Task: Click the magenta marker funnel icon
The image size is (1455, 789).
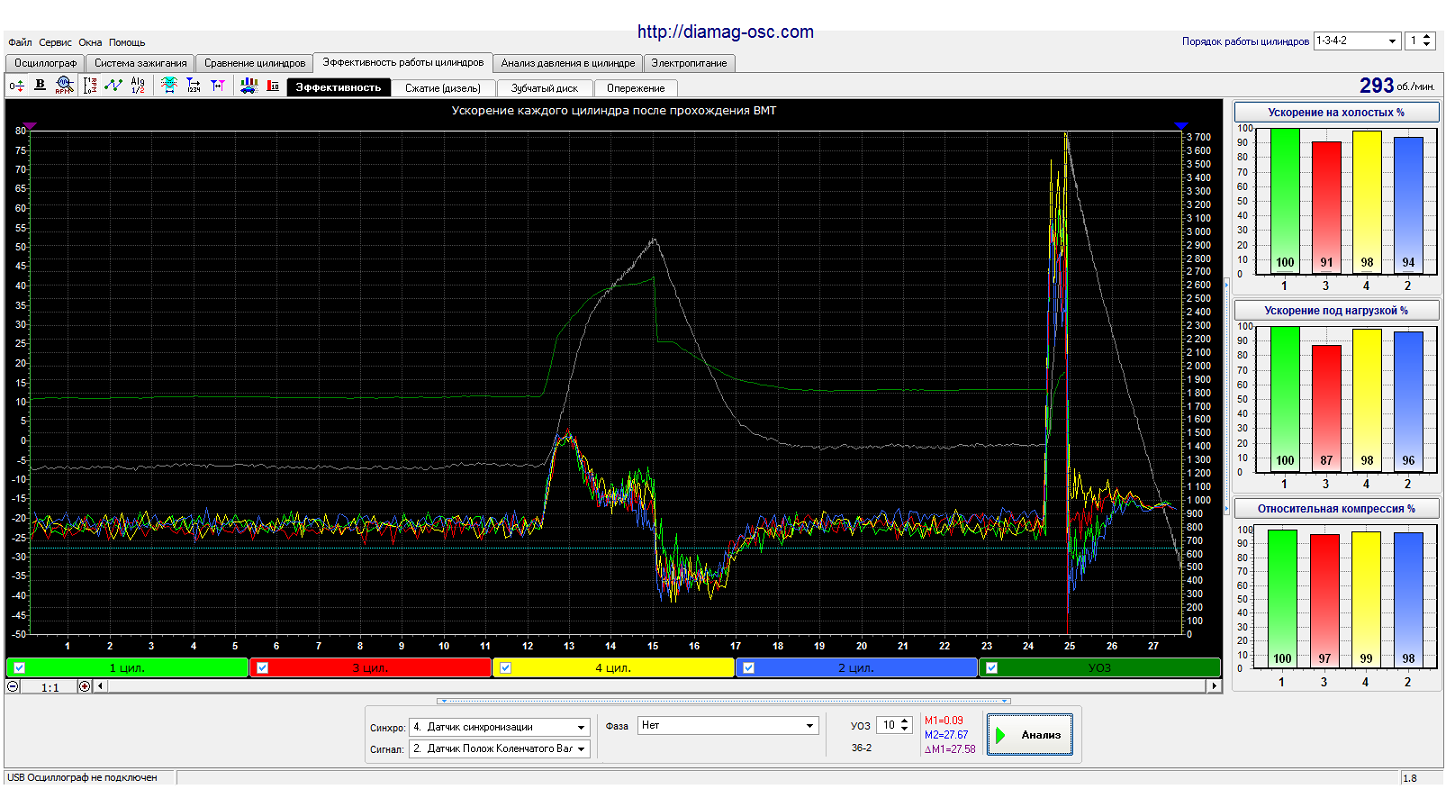Action: pos(218,85)
